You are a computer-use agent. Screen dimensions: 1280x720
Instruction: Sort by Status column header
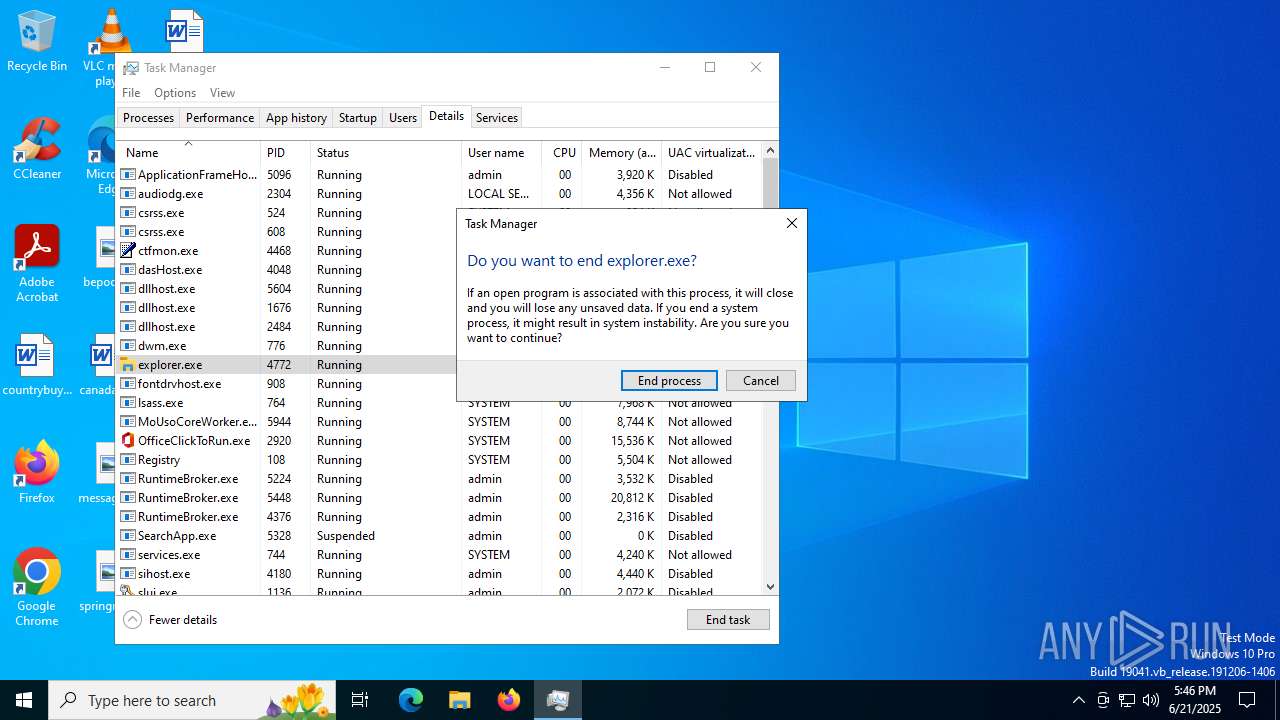[386, 153]
